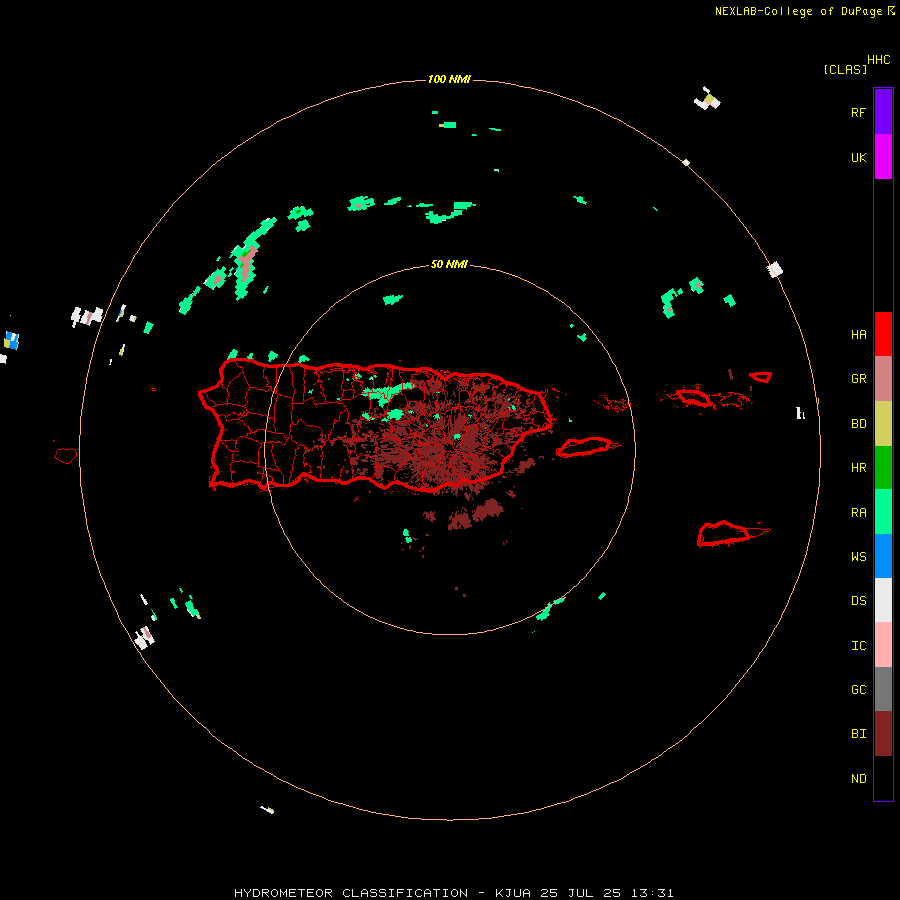Click the [CLAS] units label

[x=845, y=69]
